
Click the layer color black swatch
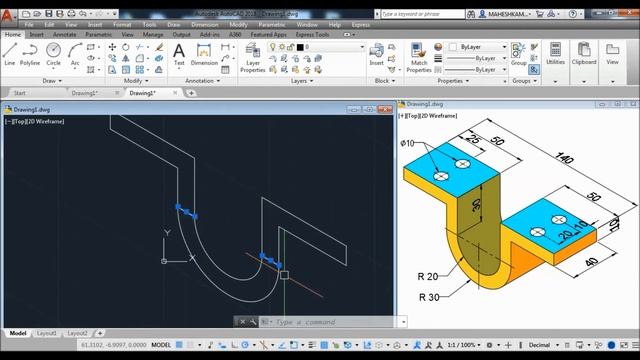(x=300, y=47)
